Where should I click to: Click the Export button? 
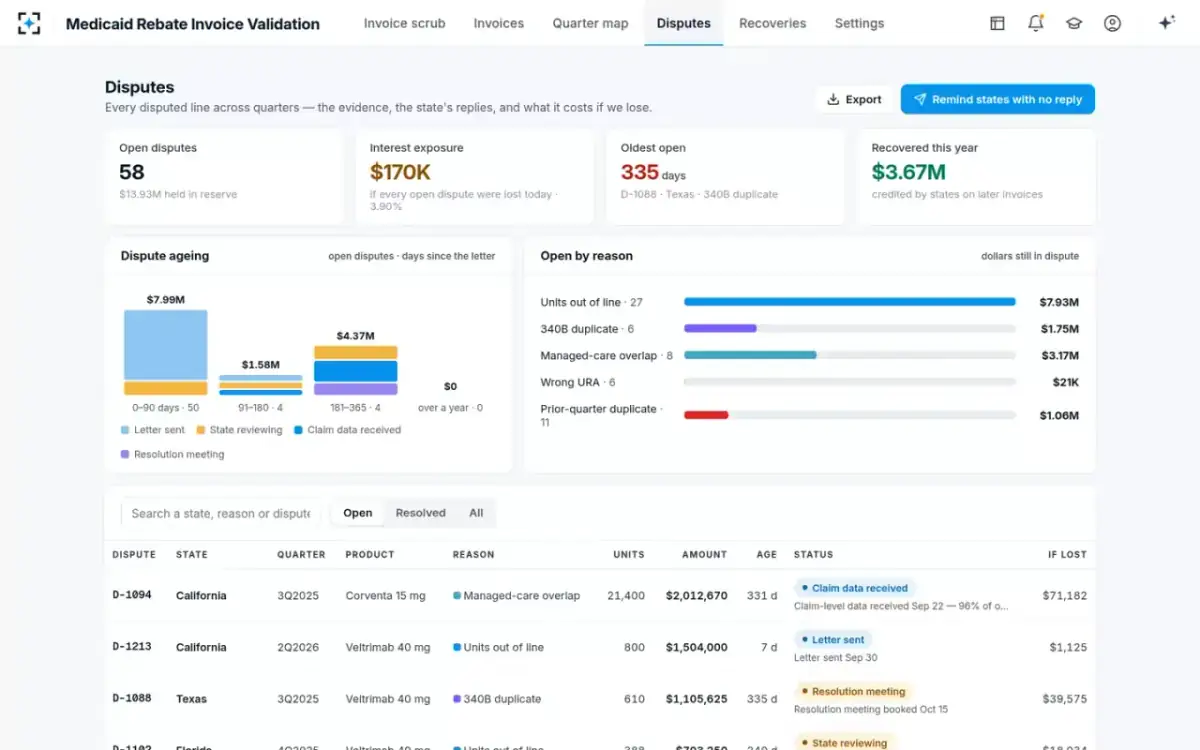pyautogui.click(x=854, y=99)
